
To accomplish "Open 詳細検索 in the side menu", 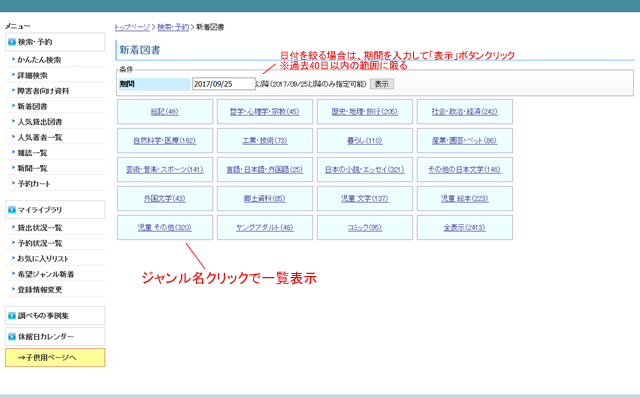I will pyautogui.click(x=32, y=76).
